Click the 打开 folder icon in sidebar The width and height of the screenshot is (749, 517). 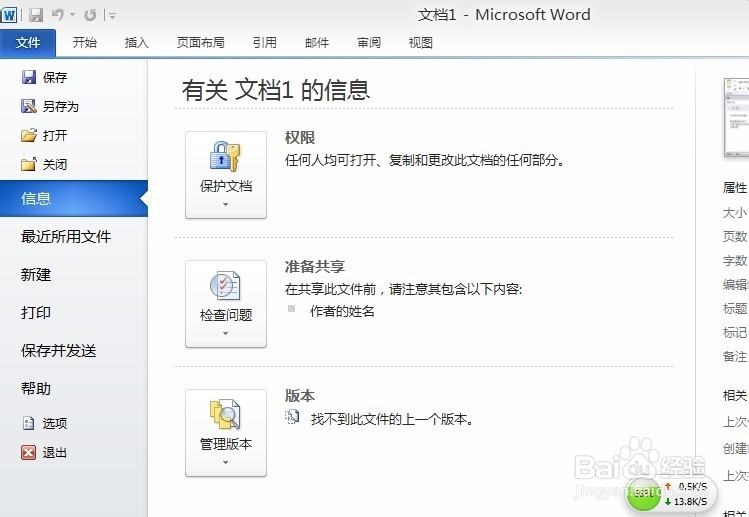29,135
